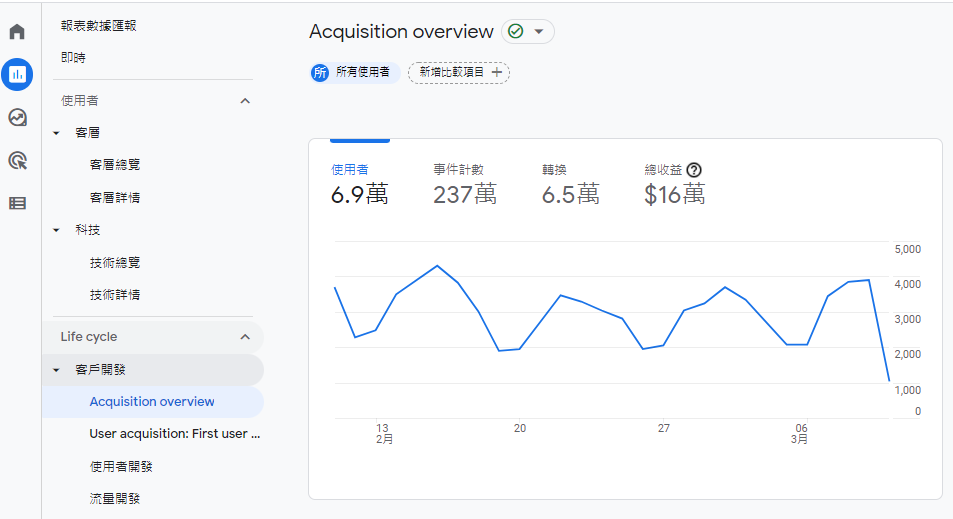Select Acquisition overview in the sidebar
Viewport: 953px width, 519px height.
point(152,402)
